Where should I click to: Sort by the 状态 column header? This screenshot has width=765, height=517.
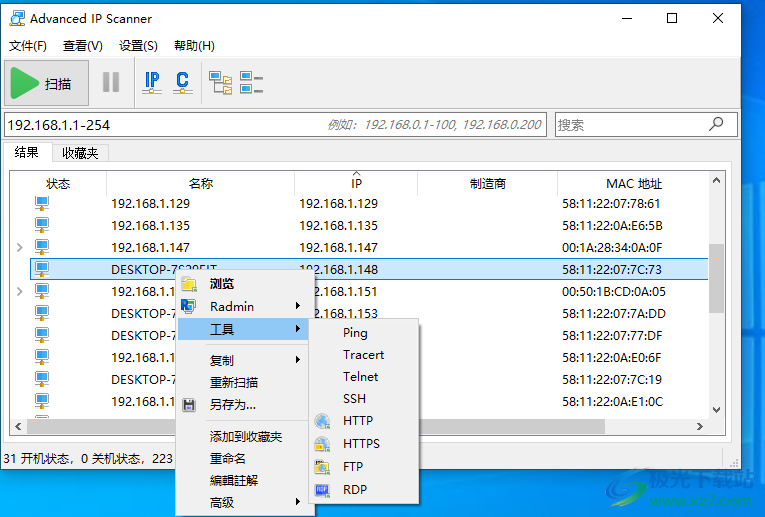[x=58, y=183]
